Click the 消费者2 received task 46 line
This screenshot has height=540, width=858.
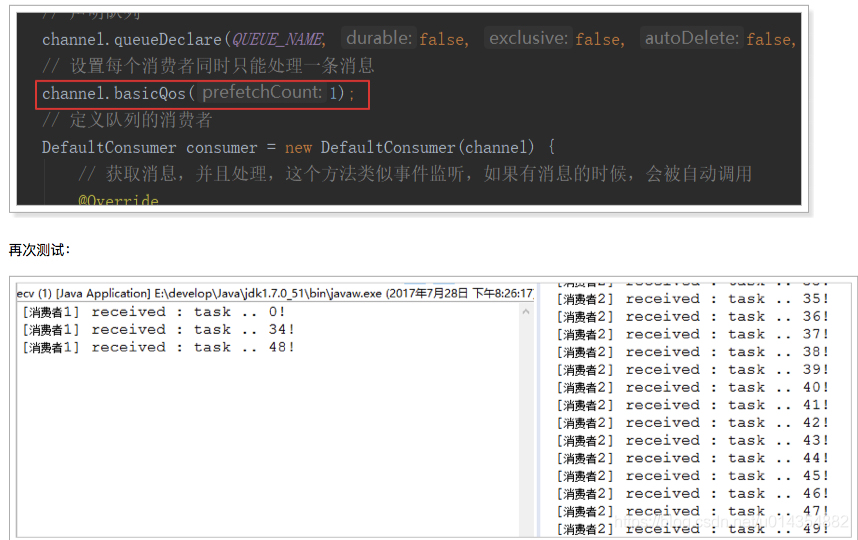pos(693,493)
